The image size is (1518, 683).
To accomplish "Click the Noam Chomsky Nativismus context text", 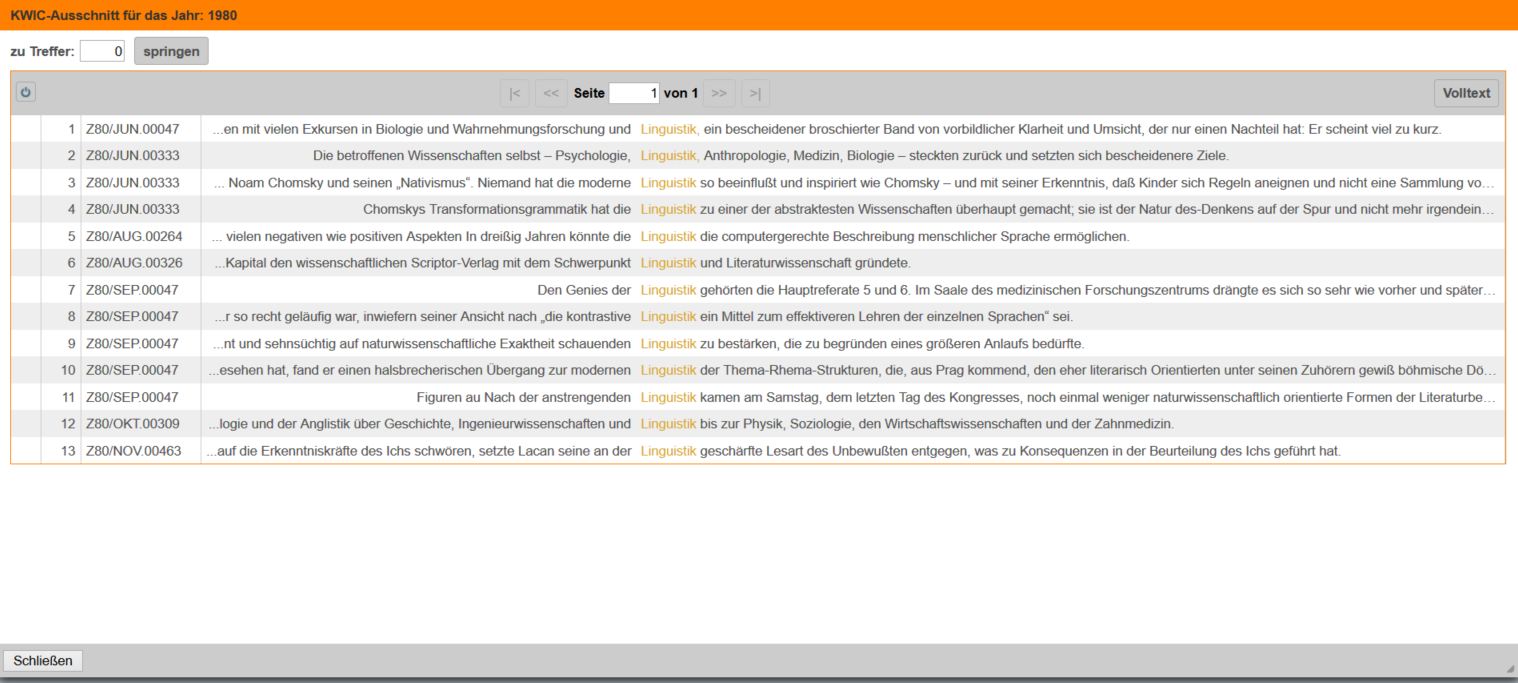I will [420, 183].
